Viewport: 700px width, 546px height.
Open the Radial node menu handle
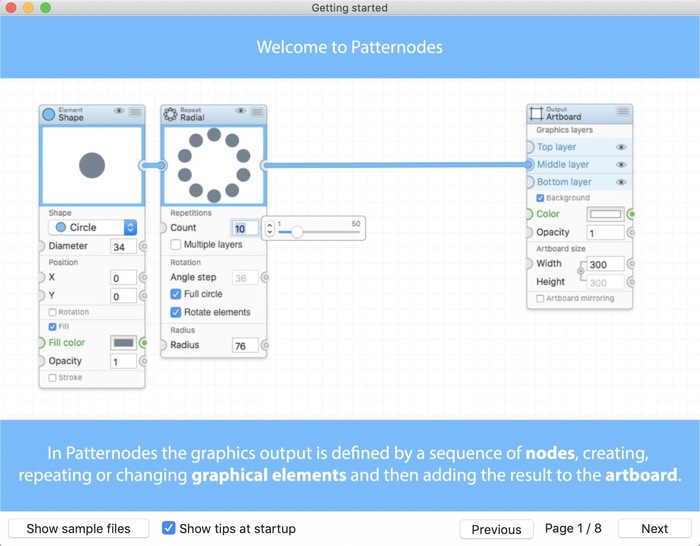pyautogui.click(x=257, y=112)
